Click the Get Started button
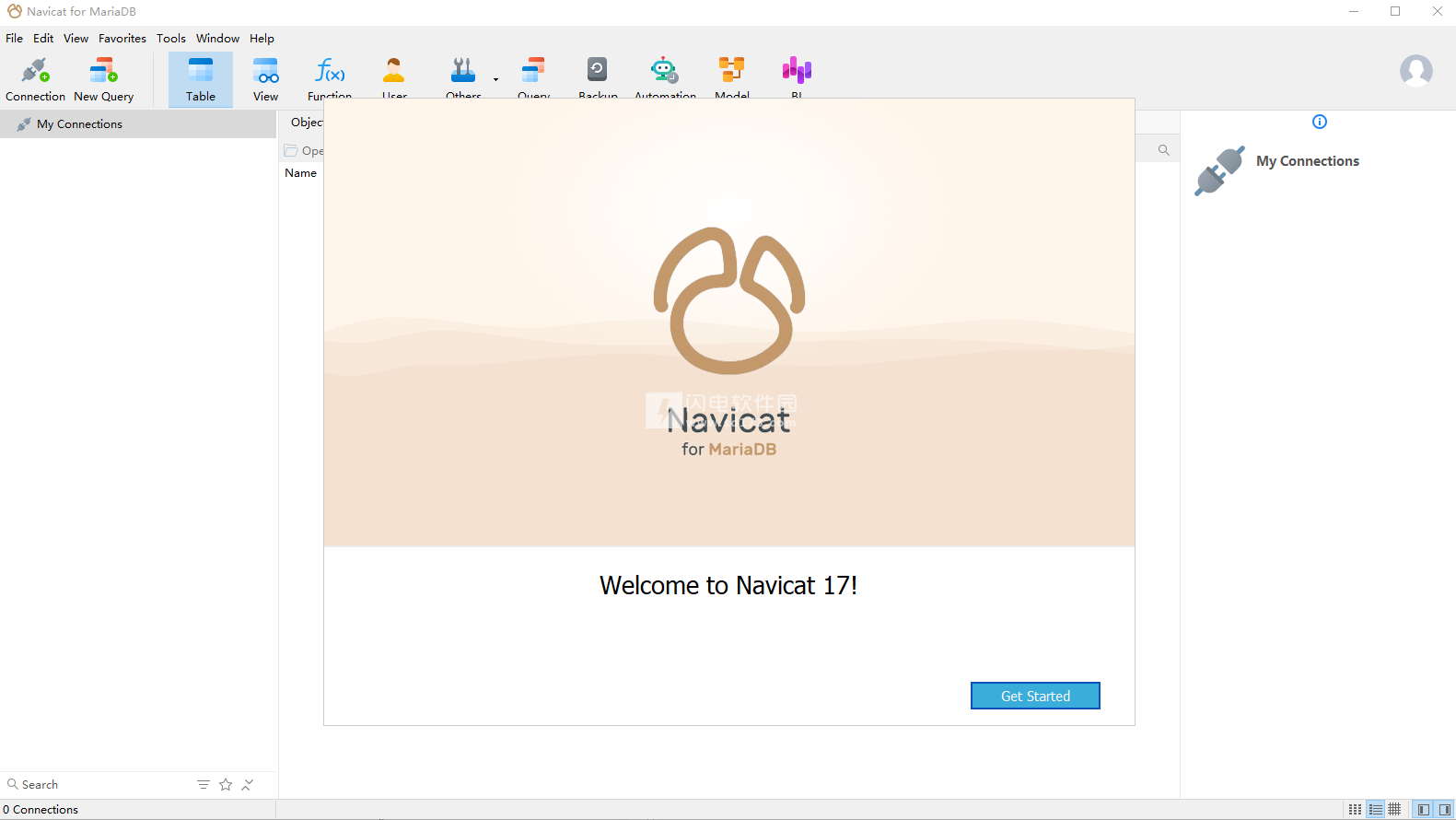The width and height of the screenshot is (1456, 820). tap(1035, 696)
